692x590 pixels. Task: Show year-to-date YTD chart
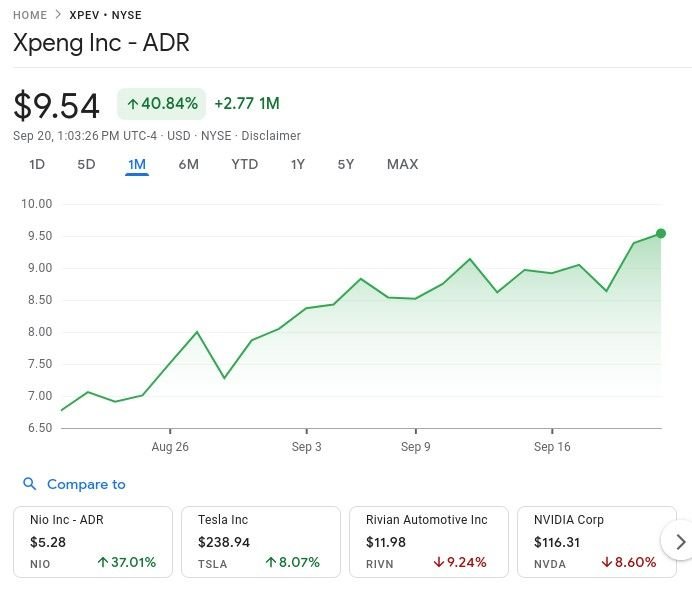point(244,164)
